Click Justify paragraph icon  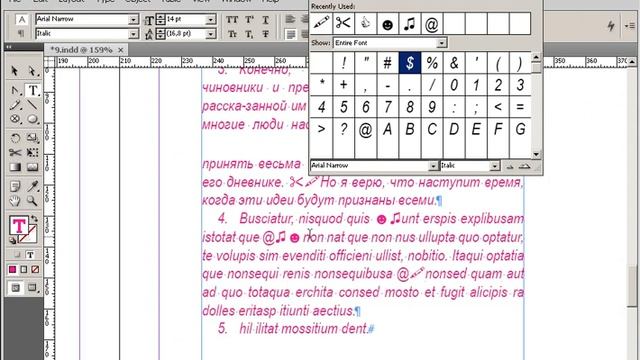290,34
